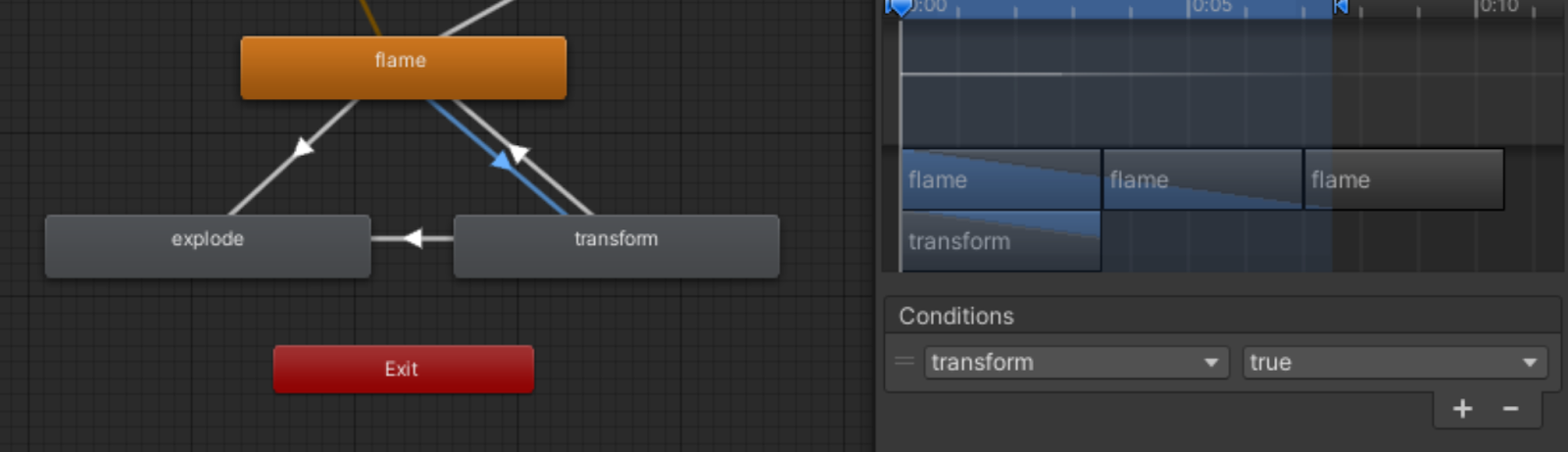Click the blue timeline playhead marker
Viewport: 1568px width, 452px height.
point(899,7)
